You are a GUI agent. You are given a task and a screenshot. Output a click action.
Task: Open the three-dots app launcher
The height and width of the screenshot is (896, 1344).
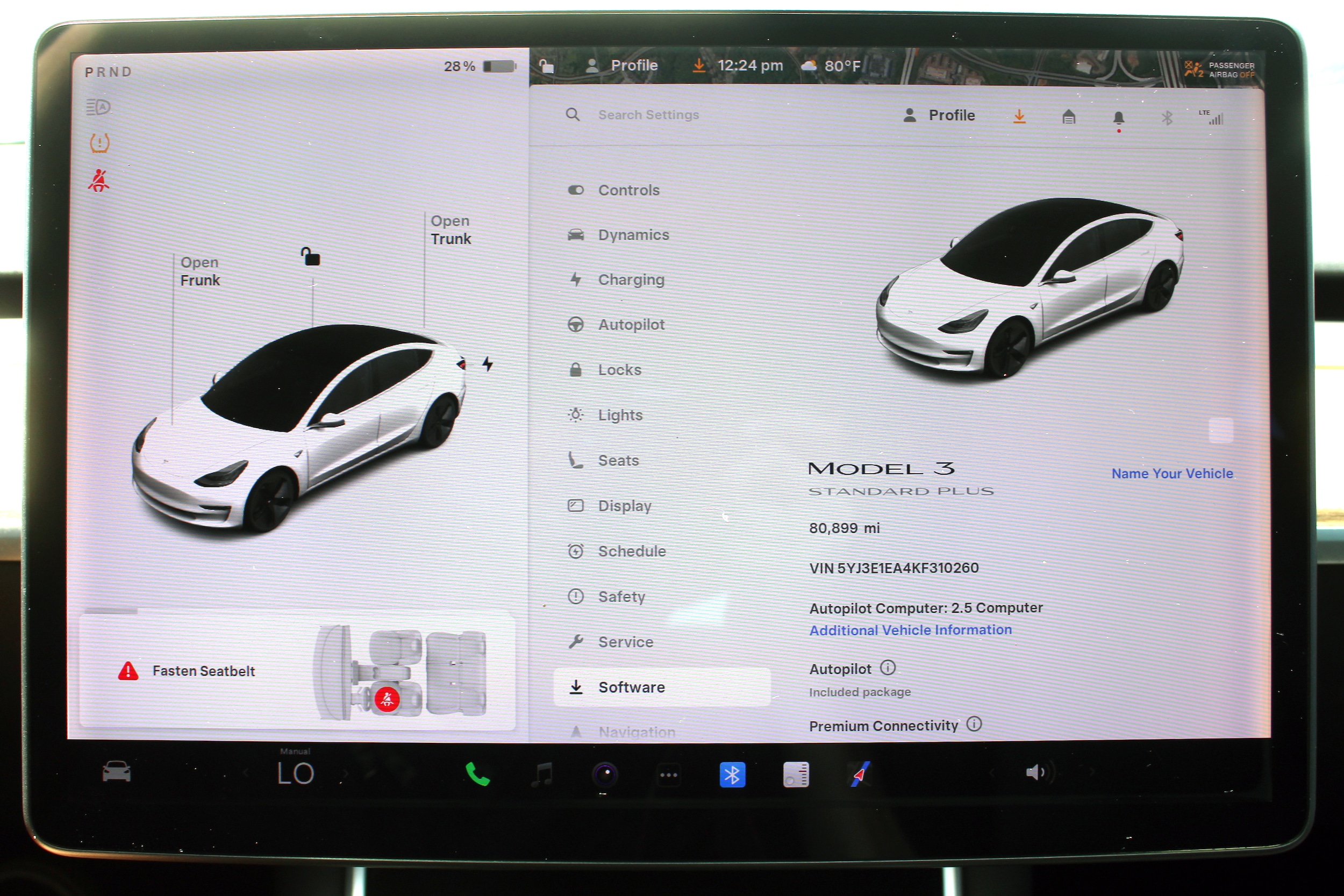669,776
